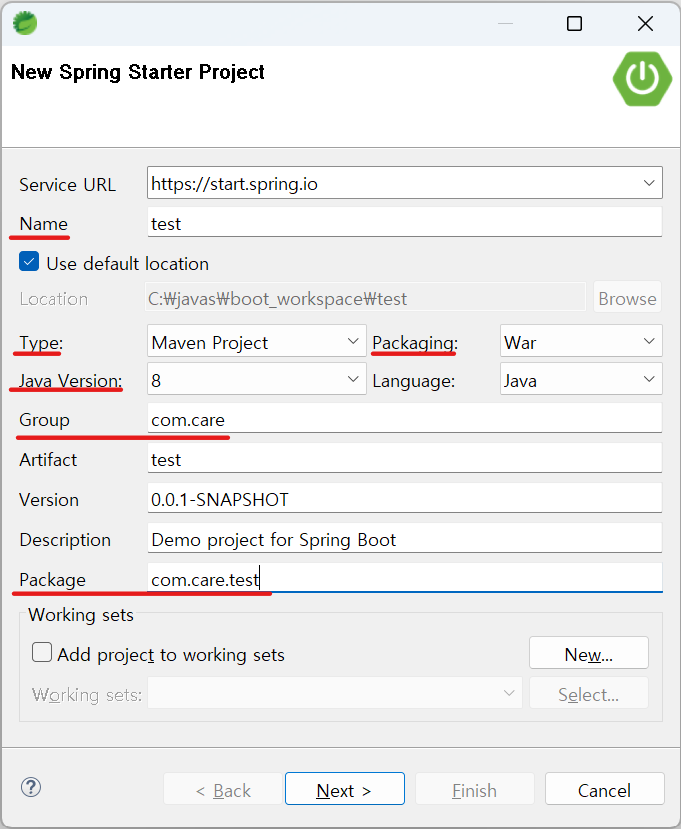This screenshot has height=829, width=681.
Task: Open the help question mark icon
Action: (31, 787)
